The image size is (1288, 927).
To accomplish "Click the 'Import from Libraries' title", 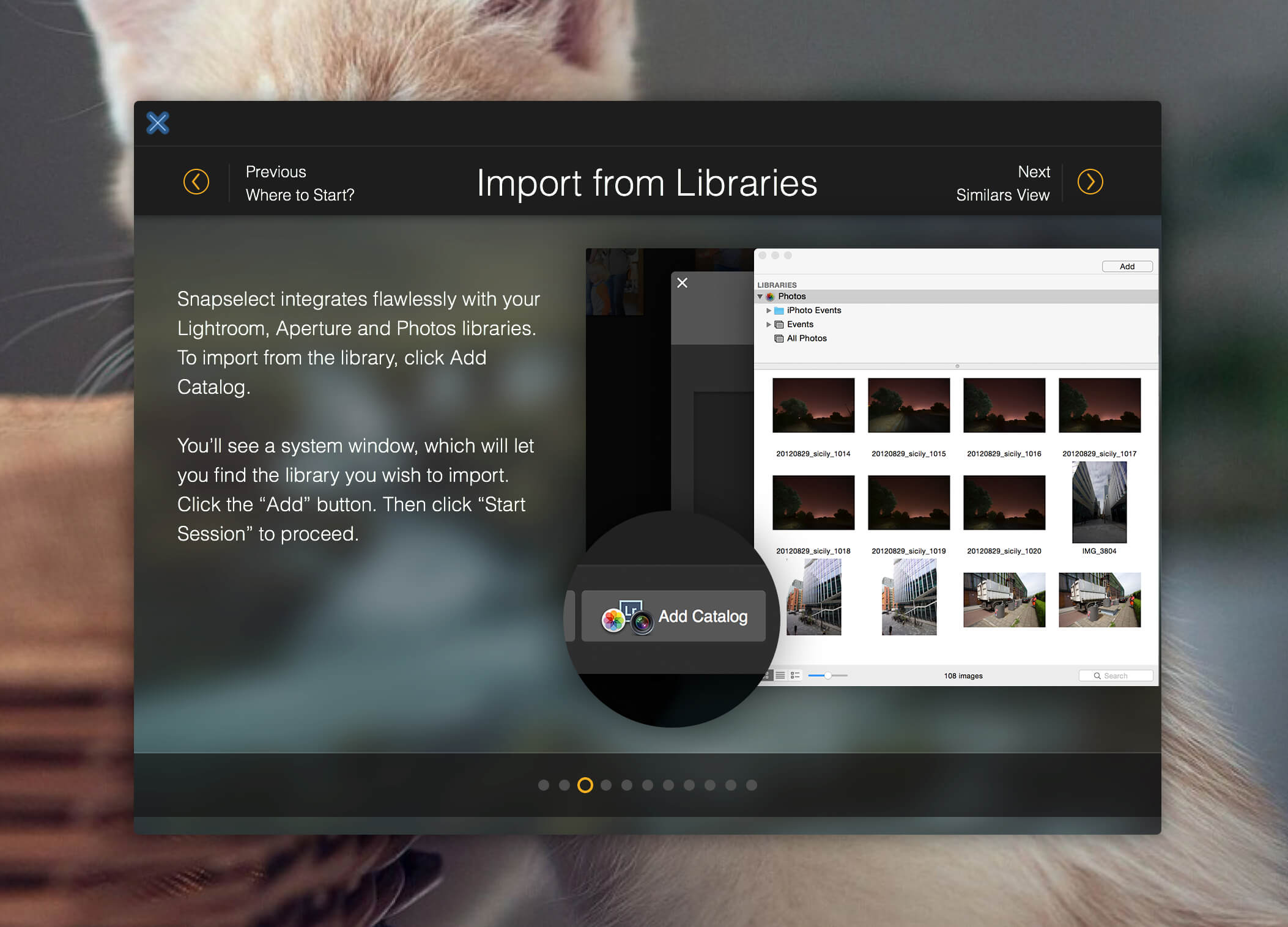I will pos(647,183).
